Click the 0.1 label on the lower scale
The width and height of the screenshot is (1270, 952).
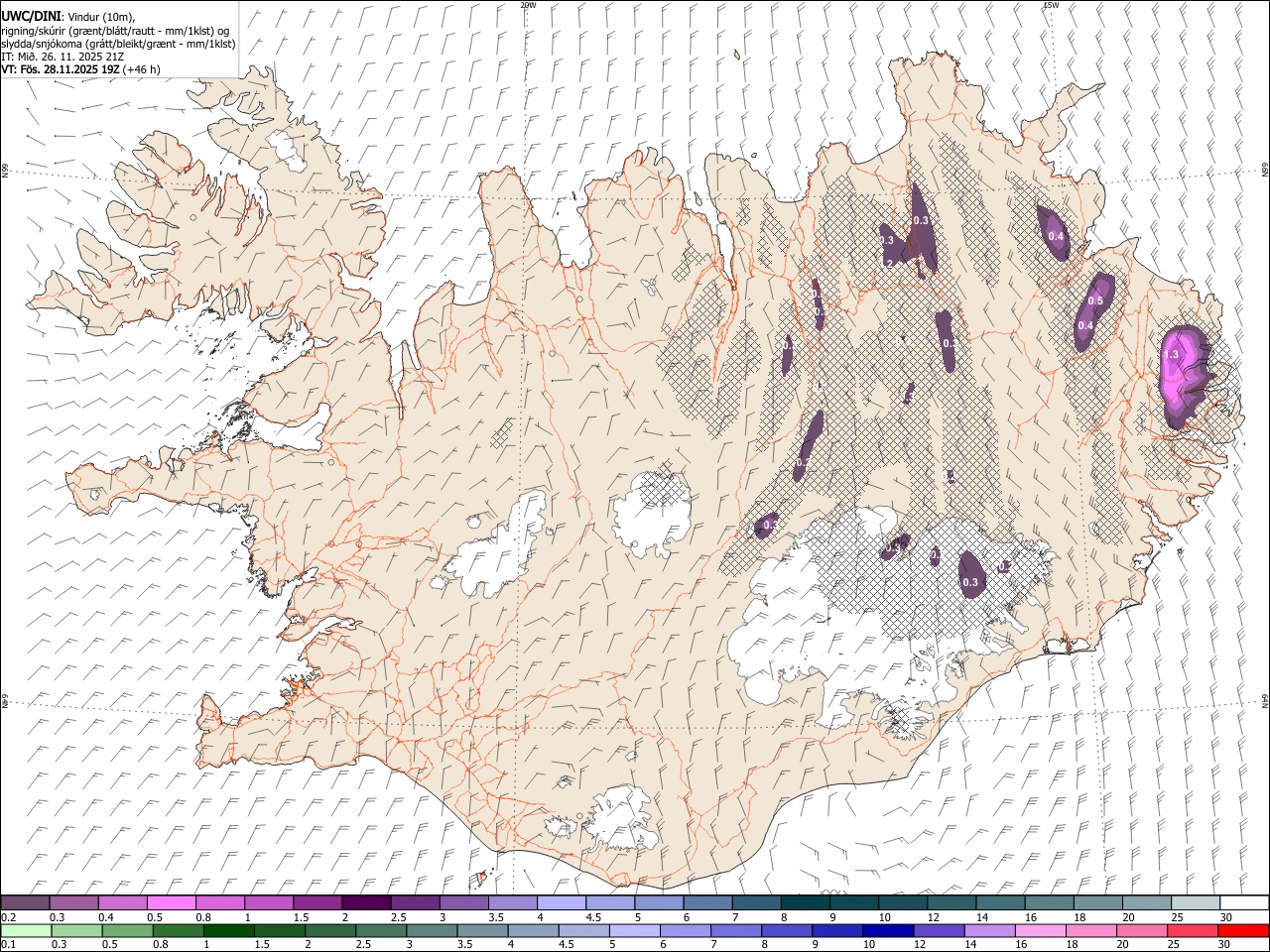[8, 945]
